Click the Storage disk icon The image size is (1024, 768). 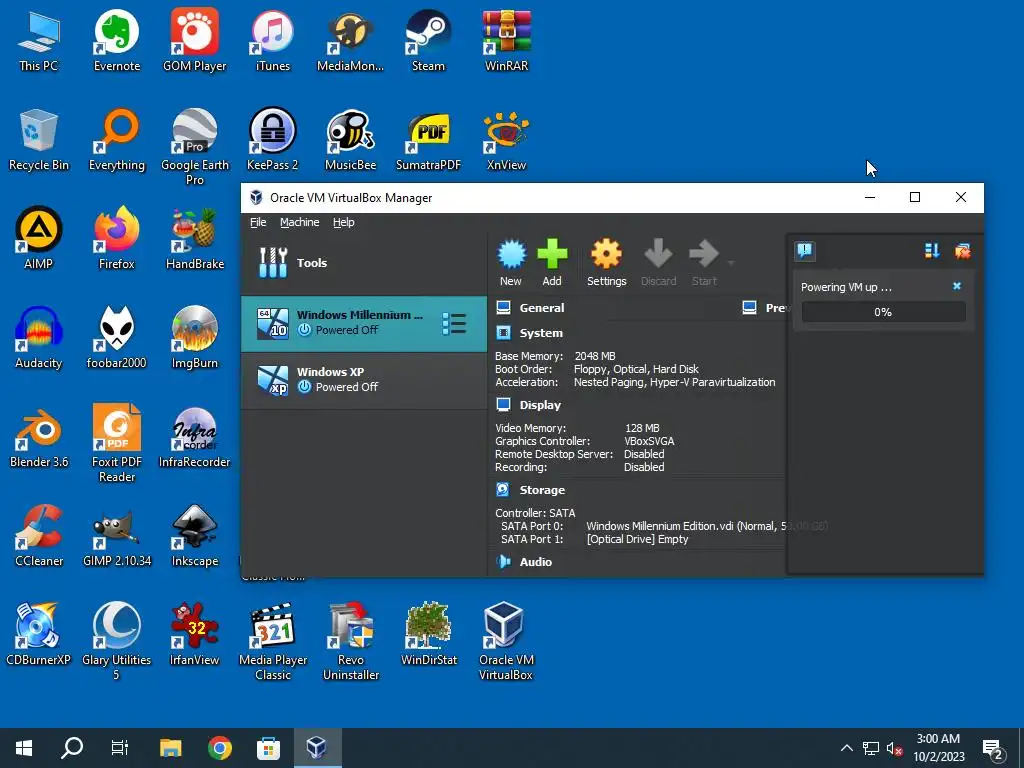point(503,489)
